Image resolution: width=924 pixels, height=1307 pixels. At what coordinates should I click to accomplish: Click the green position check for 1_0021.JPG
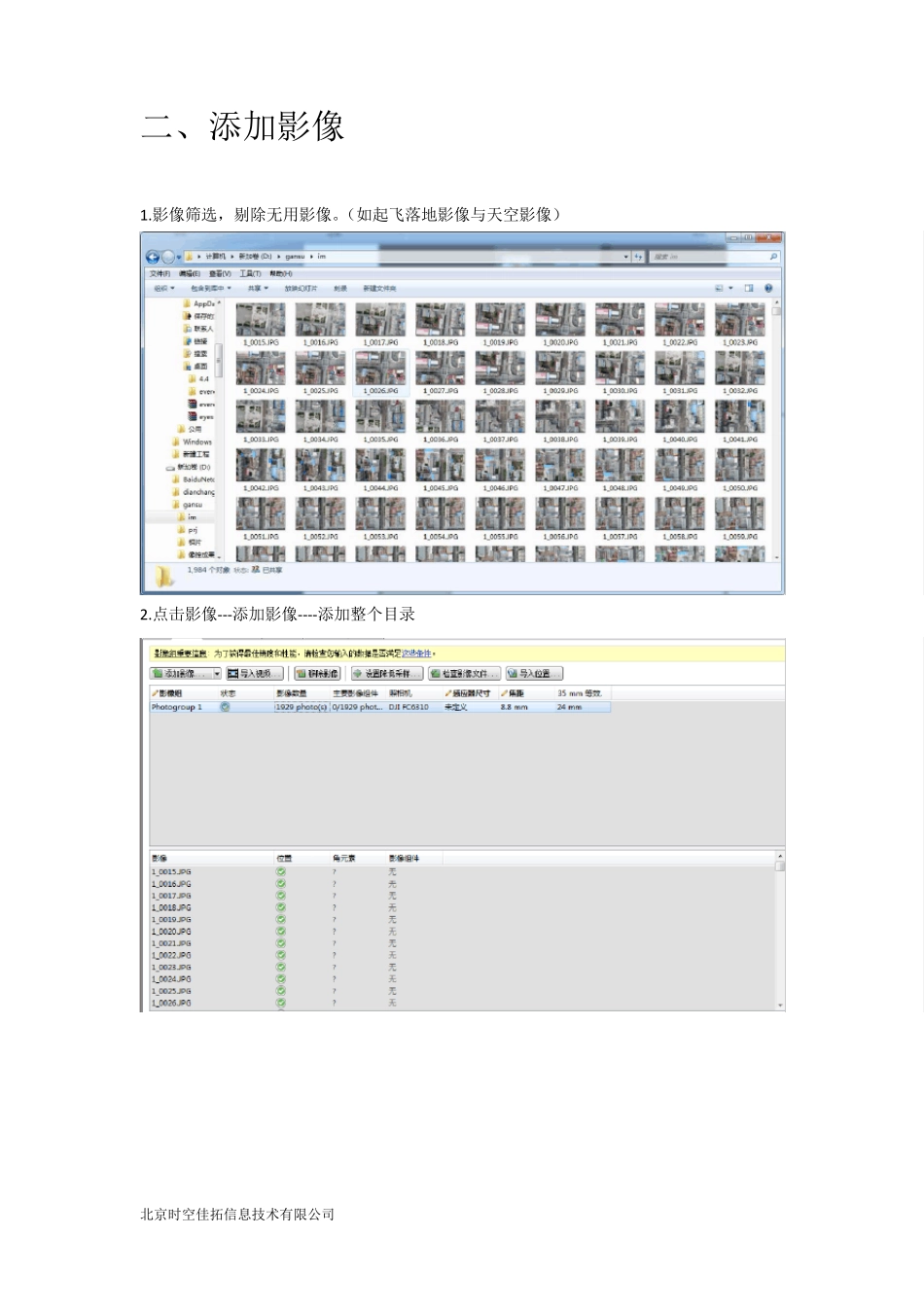(281, 943)
